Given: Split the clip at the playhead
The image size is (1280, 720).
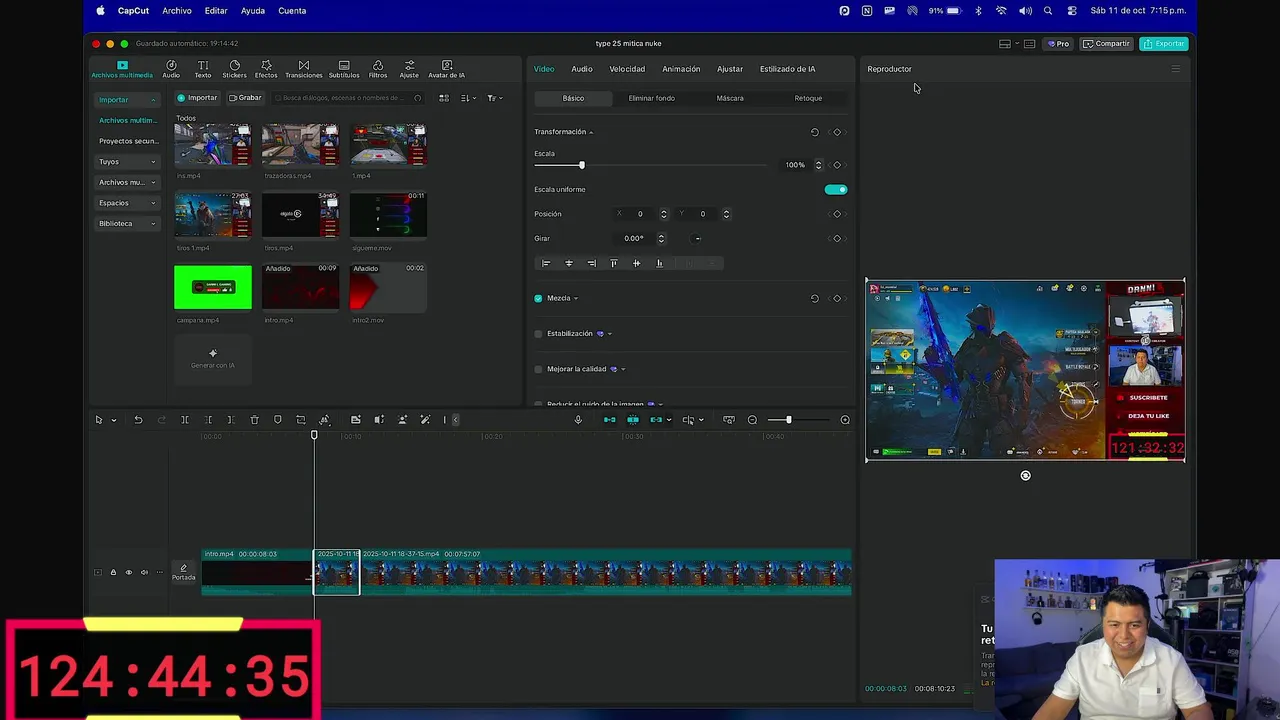Looking at the screenshot, I should 185,420.
